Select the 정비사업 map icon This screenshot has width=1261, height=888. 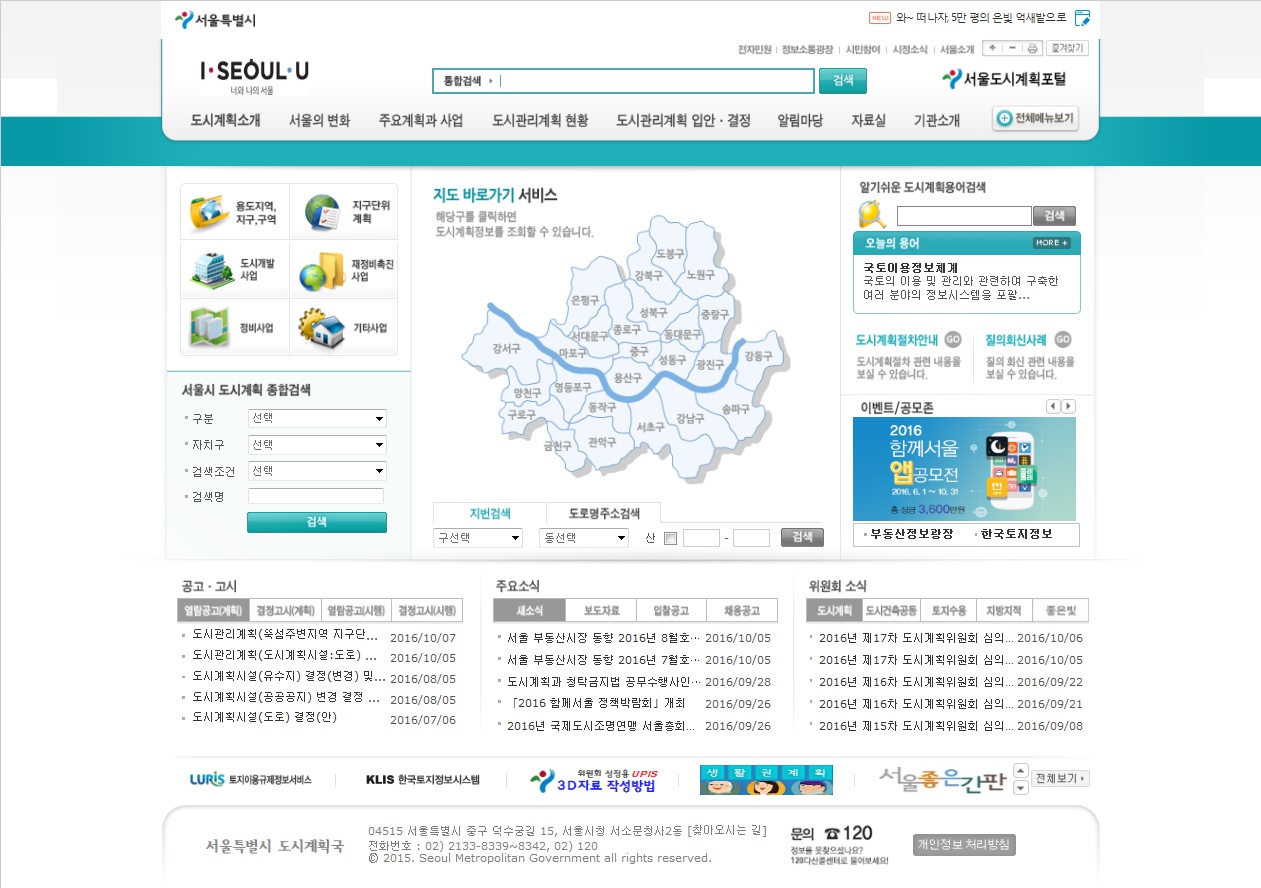pos(210,327)
